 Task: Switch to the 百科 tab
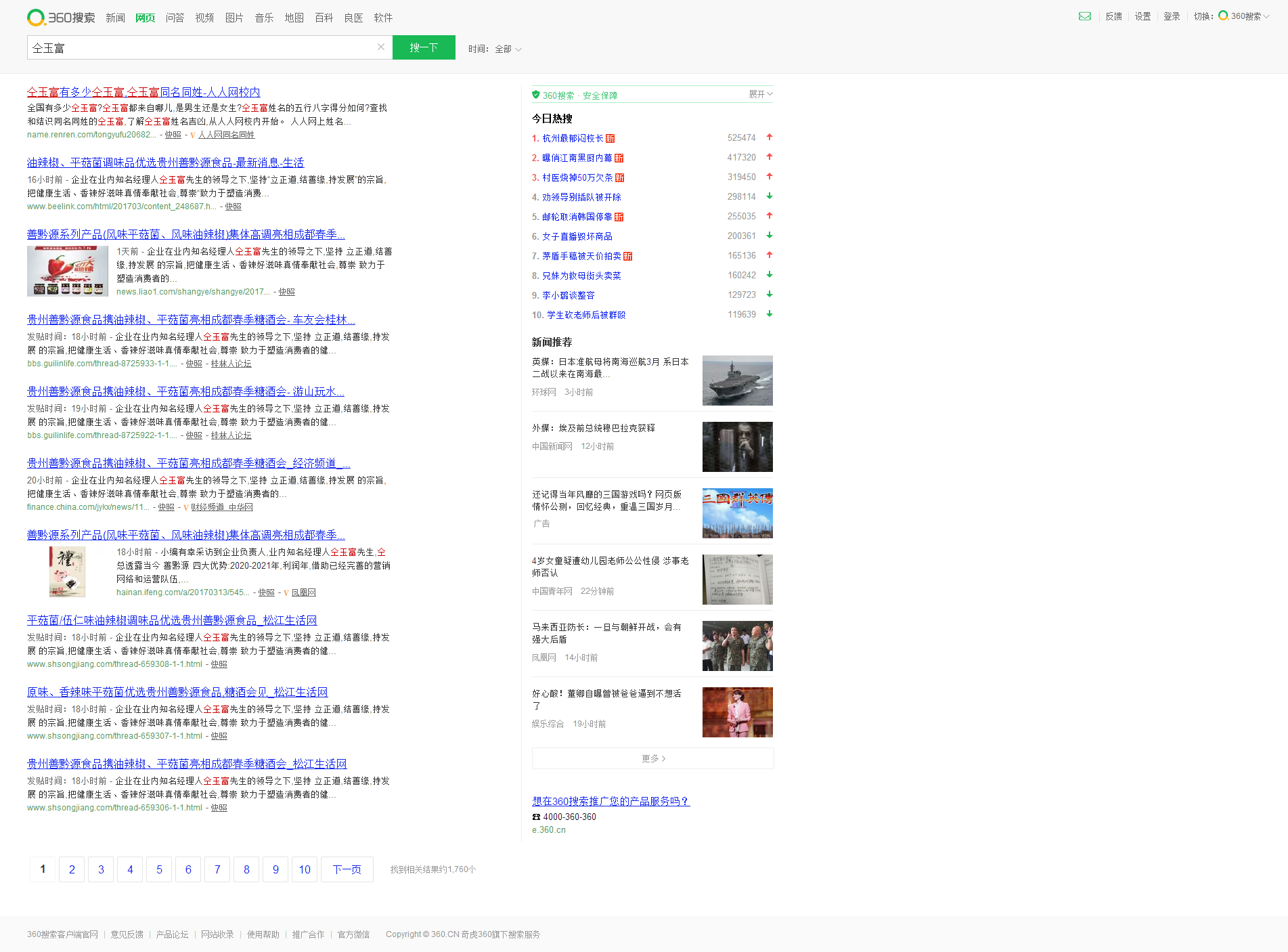(324, 18)
